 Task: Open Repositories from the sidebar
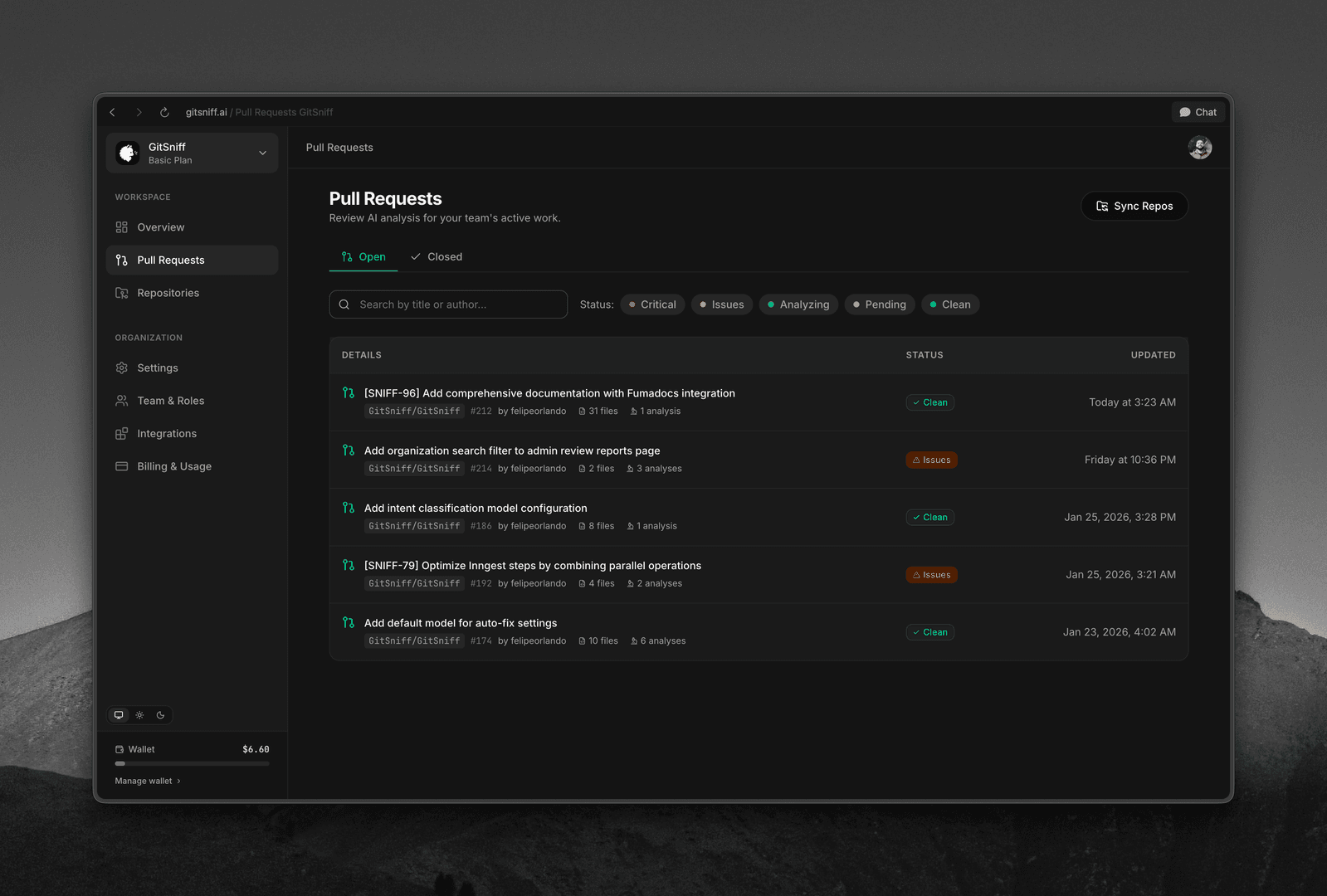click(192, 293)
